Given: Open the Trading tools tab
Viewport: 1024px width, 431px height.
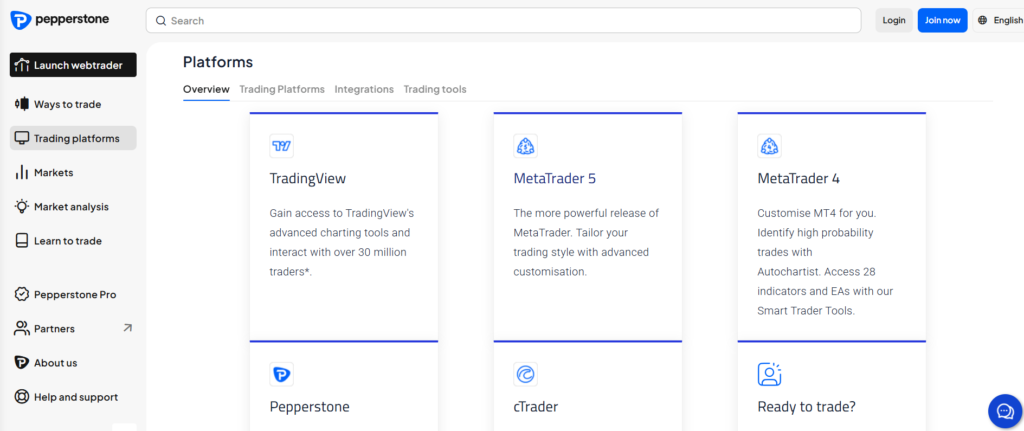Looking at the screenshot, I should (435, 89).
